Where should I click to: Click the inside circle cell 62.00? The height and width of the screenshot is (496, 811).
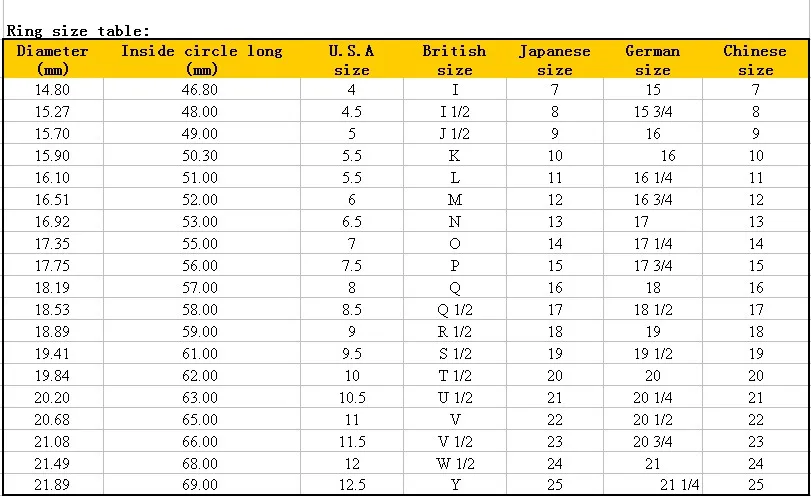tap(200, 376)
